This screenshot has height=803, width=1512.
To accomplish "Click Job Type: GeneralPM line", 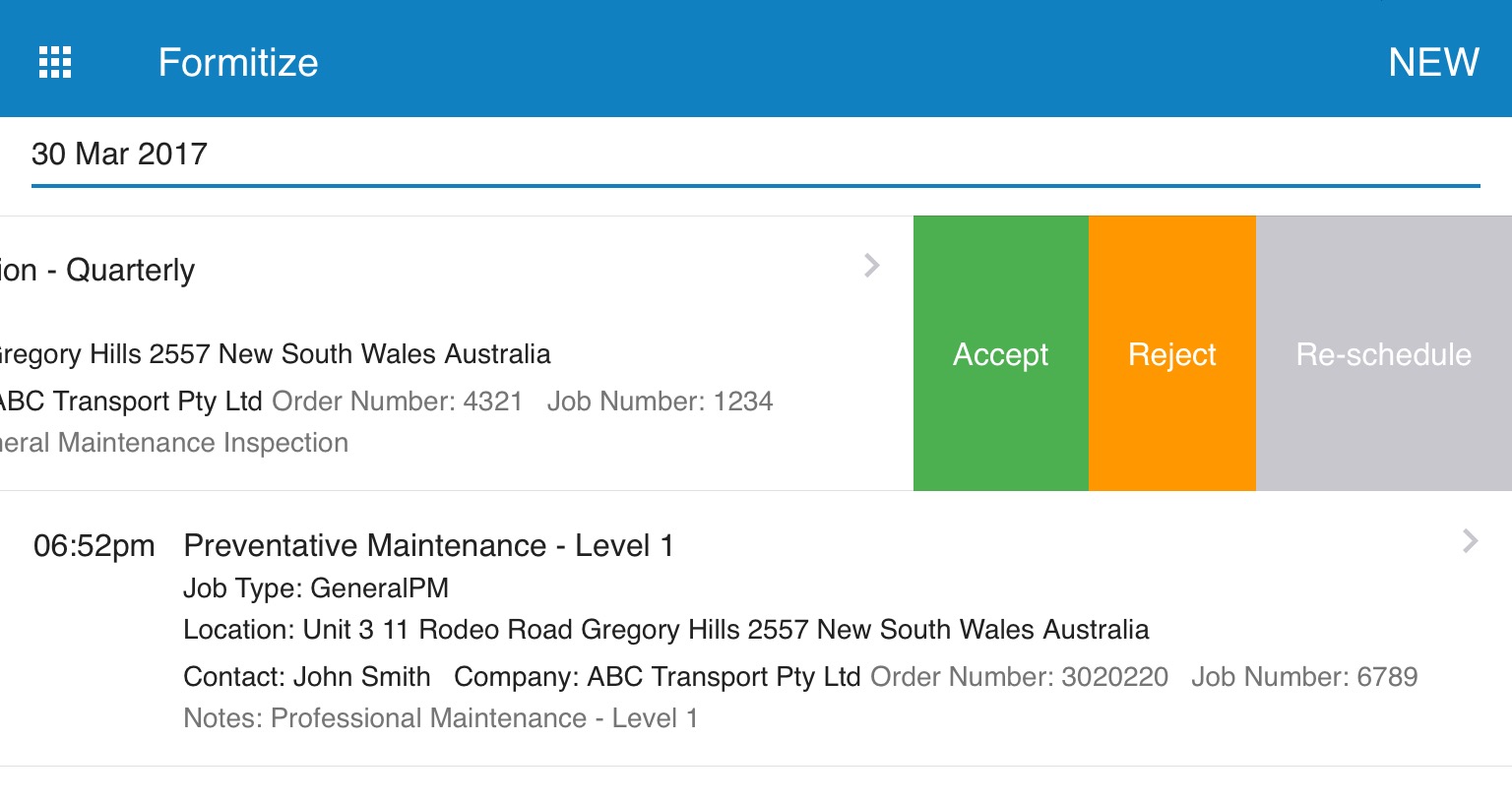I will pos(316,587).
